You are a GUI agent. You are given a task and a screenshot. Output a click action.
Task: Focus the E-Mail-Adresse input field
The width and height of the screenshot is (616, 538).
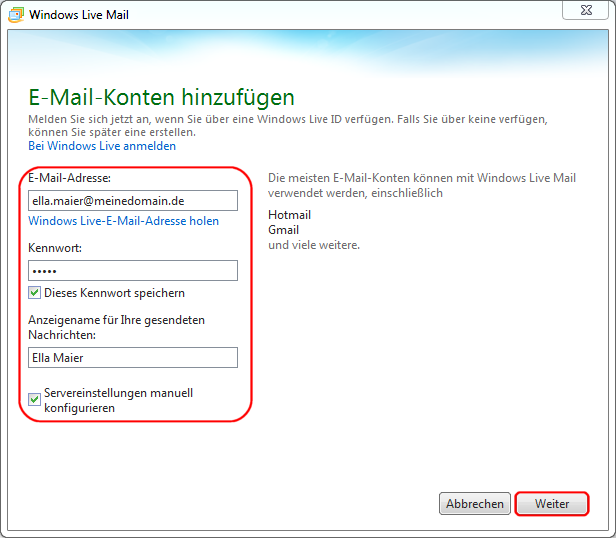132,201
